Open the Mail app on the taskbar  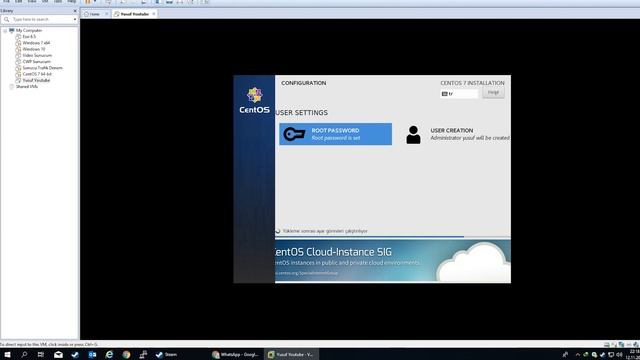(58, 354)
